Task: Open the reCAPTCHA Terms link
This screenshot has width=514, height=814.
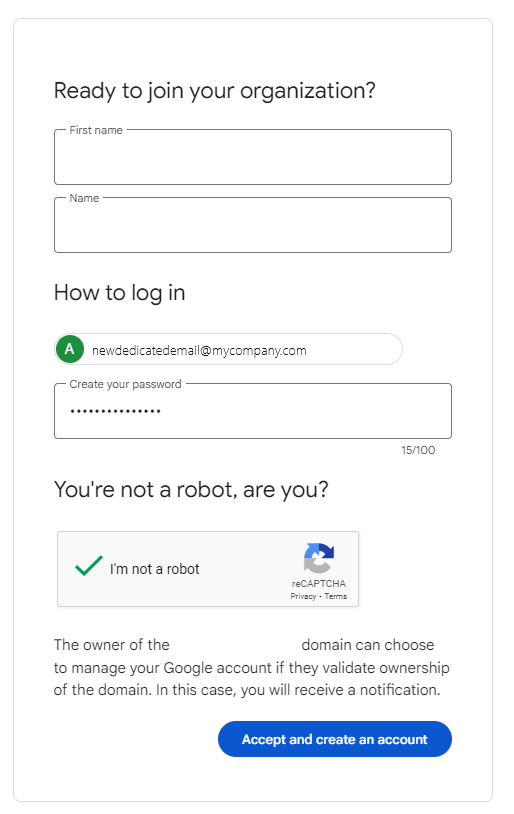Action: tap(335, 596)
